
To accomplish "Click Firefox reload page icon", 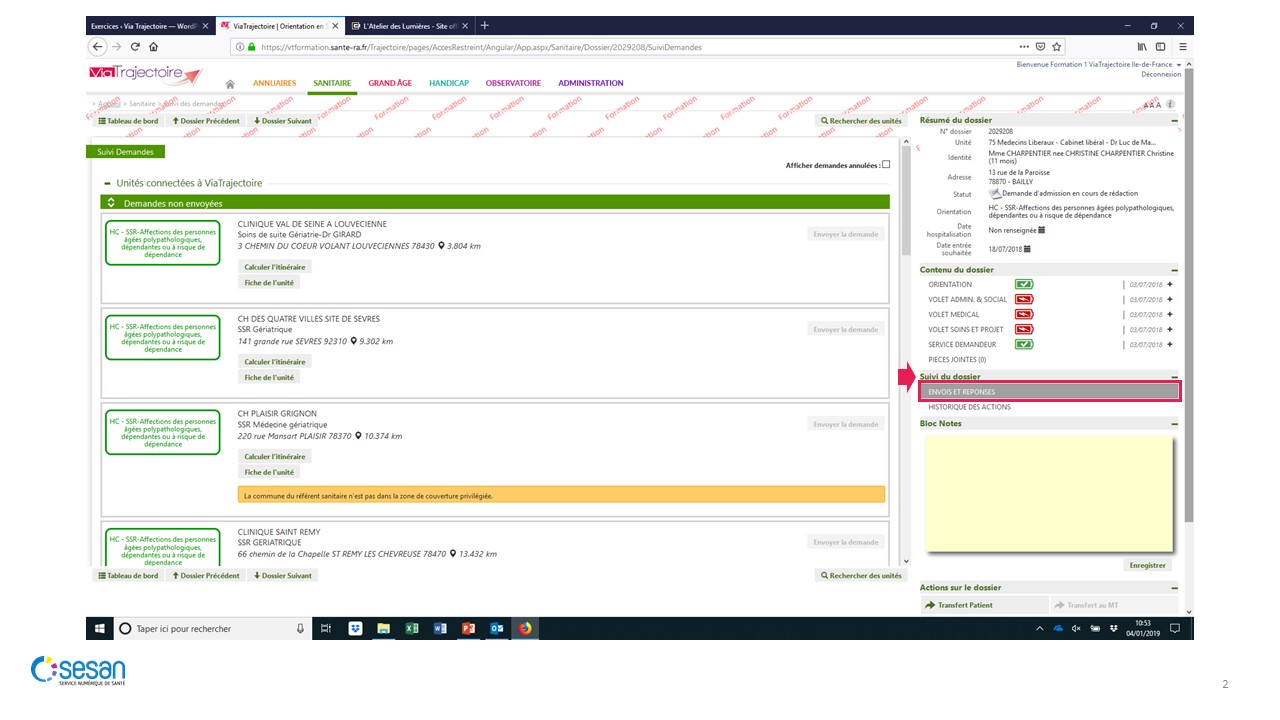I will 135,47.
